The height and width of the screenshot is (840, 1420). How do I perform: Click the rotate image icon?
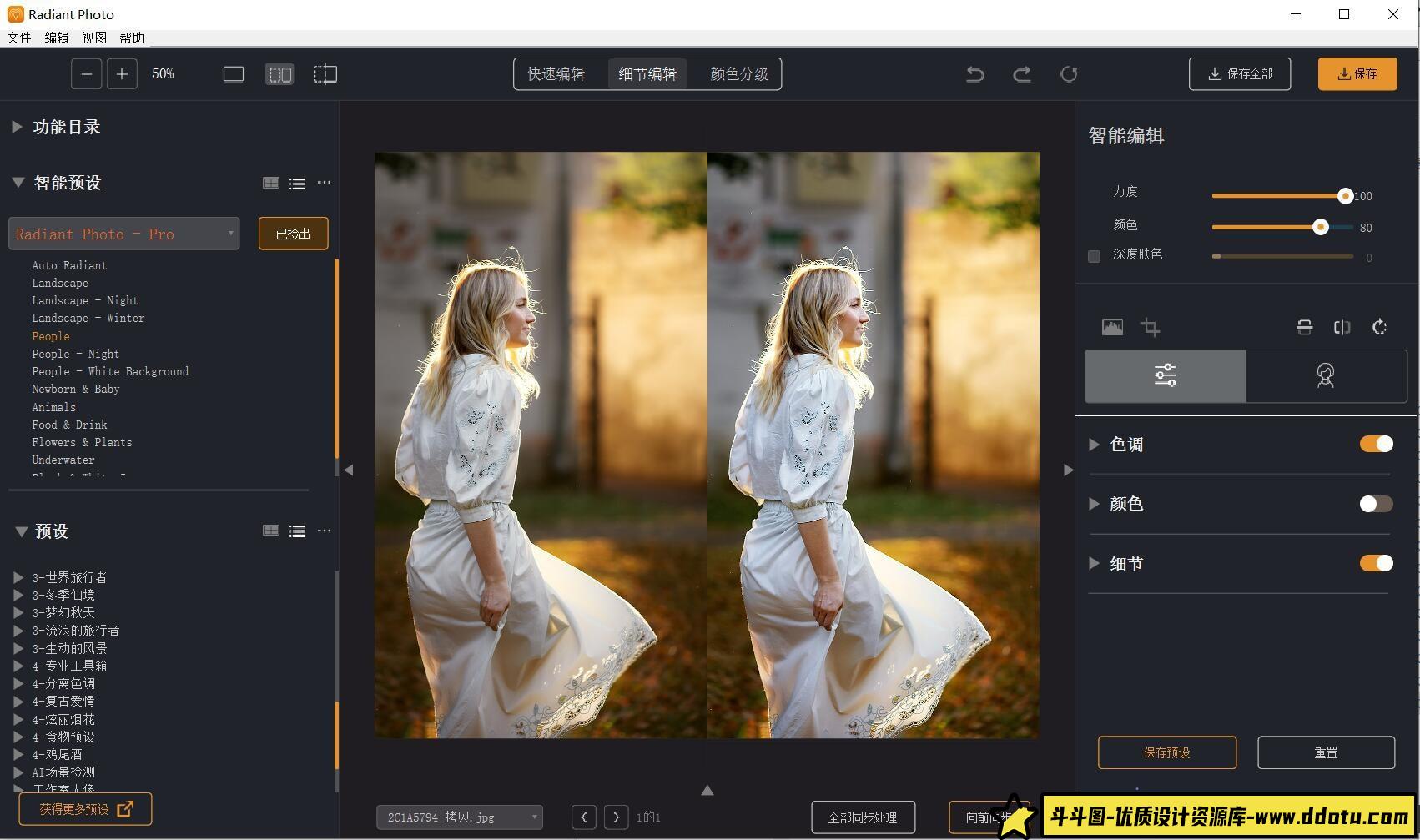tap(1381, 326)
